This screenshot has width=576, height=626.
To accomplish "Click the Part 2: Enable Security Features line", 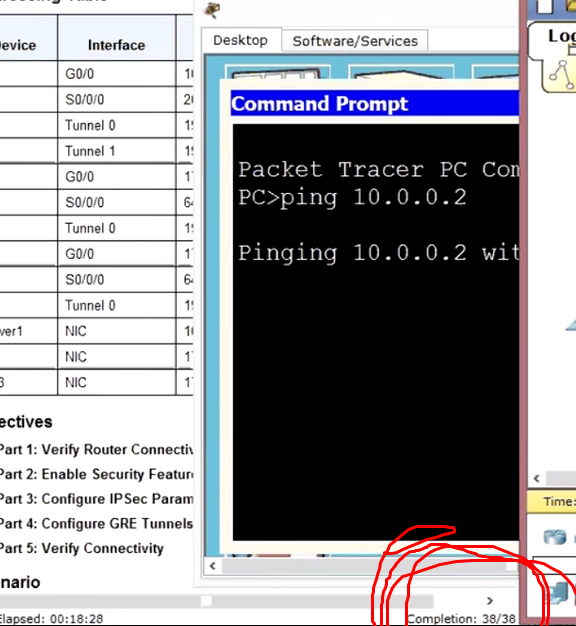I will (96, 474).
